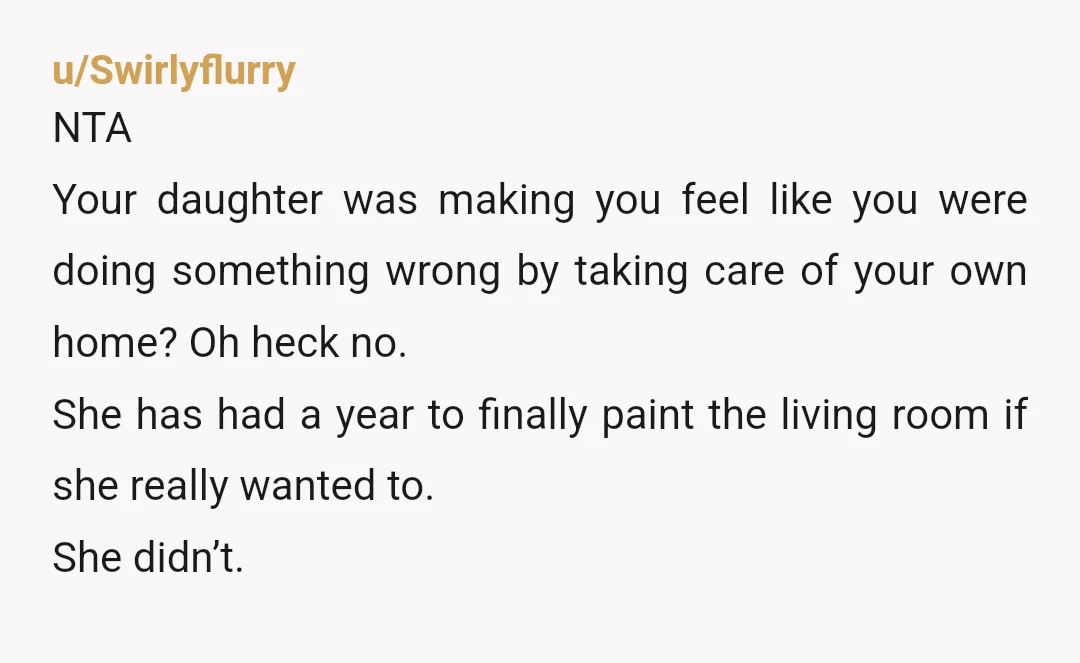1080x663 pixels.
Task: Click the phrase "Oh heck no."
Action: coord(298,342)
